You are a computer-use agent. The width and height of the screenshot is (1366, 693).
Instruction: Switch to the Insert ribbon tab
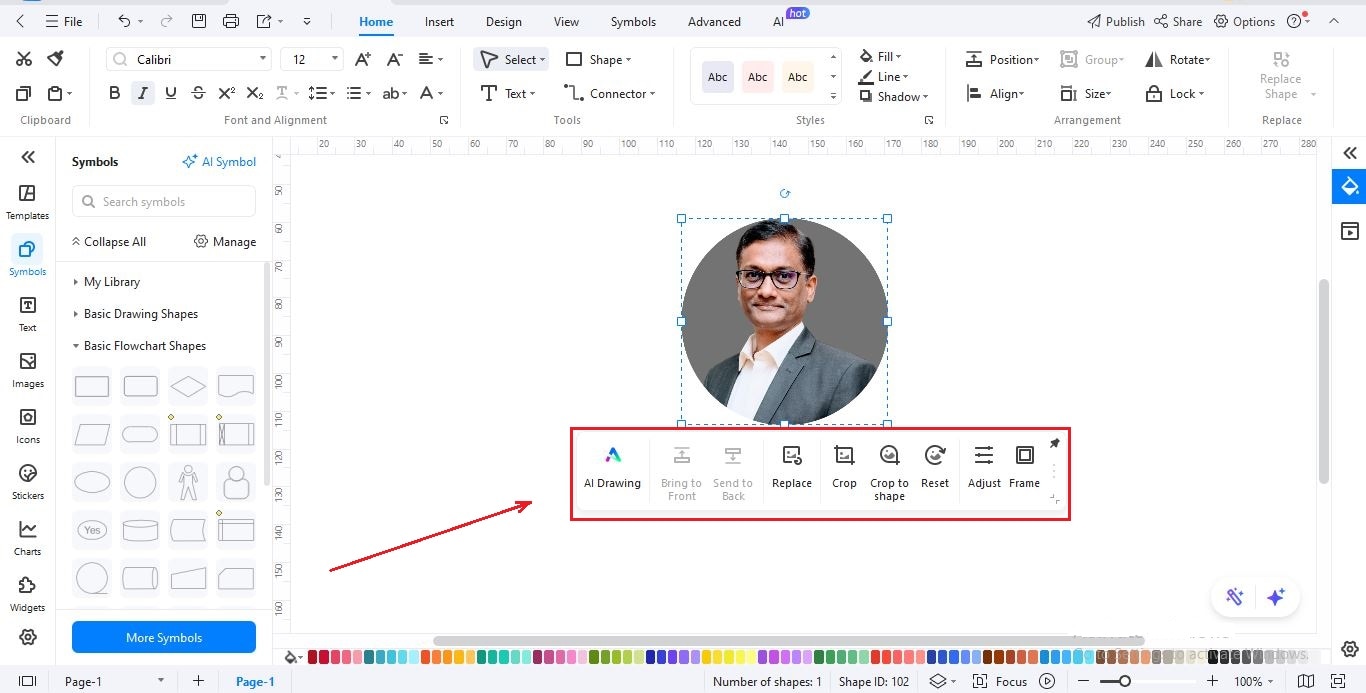tap(438, 21)
